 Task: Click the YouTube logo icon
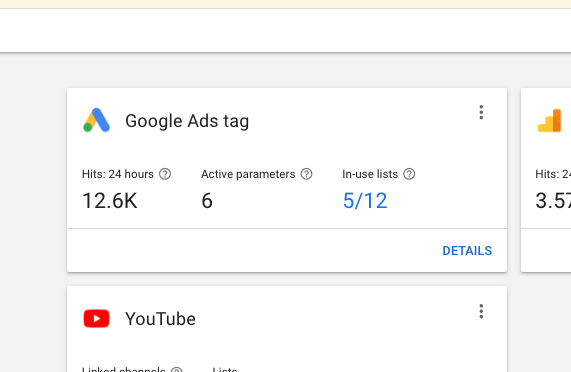[x=96, y=319]
